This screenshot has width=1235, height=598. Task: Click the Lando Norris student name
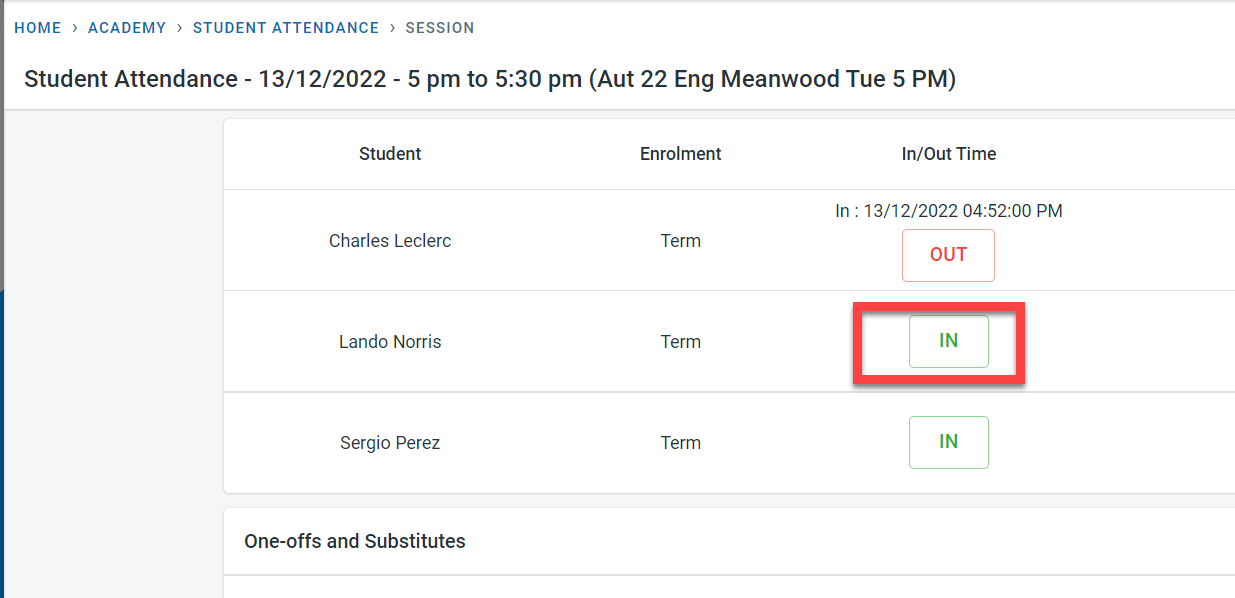tap(390, 342)
